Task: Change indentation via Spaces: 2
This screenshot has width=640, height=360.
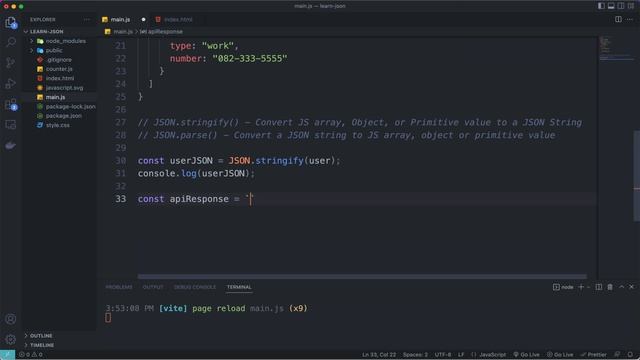Action: click(x=415, y=355)
